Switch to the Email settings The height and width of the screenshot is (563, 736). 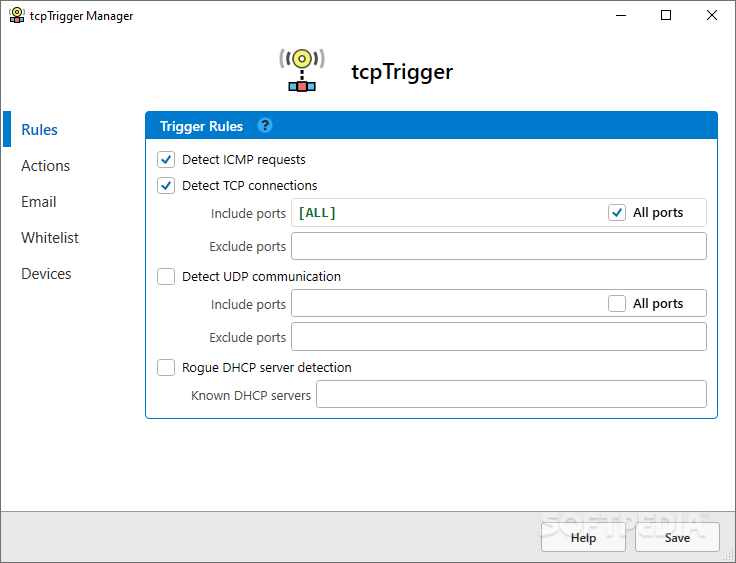point(38,202)
